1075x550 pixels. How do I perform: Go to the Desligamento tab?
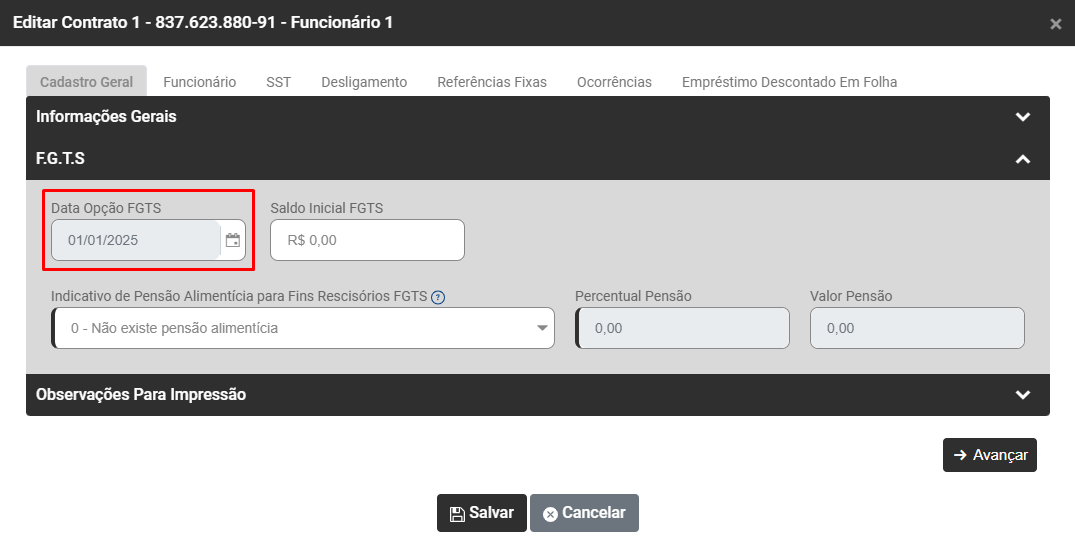364,82
